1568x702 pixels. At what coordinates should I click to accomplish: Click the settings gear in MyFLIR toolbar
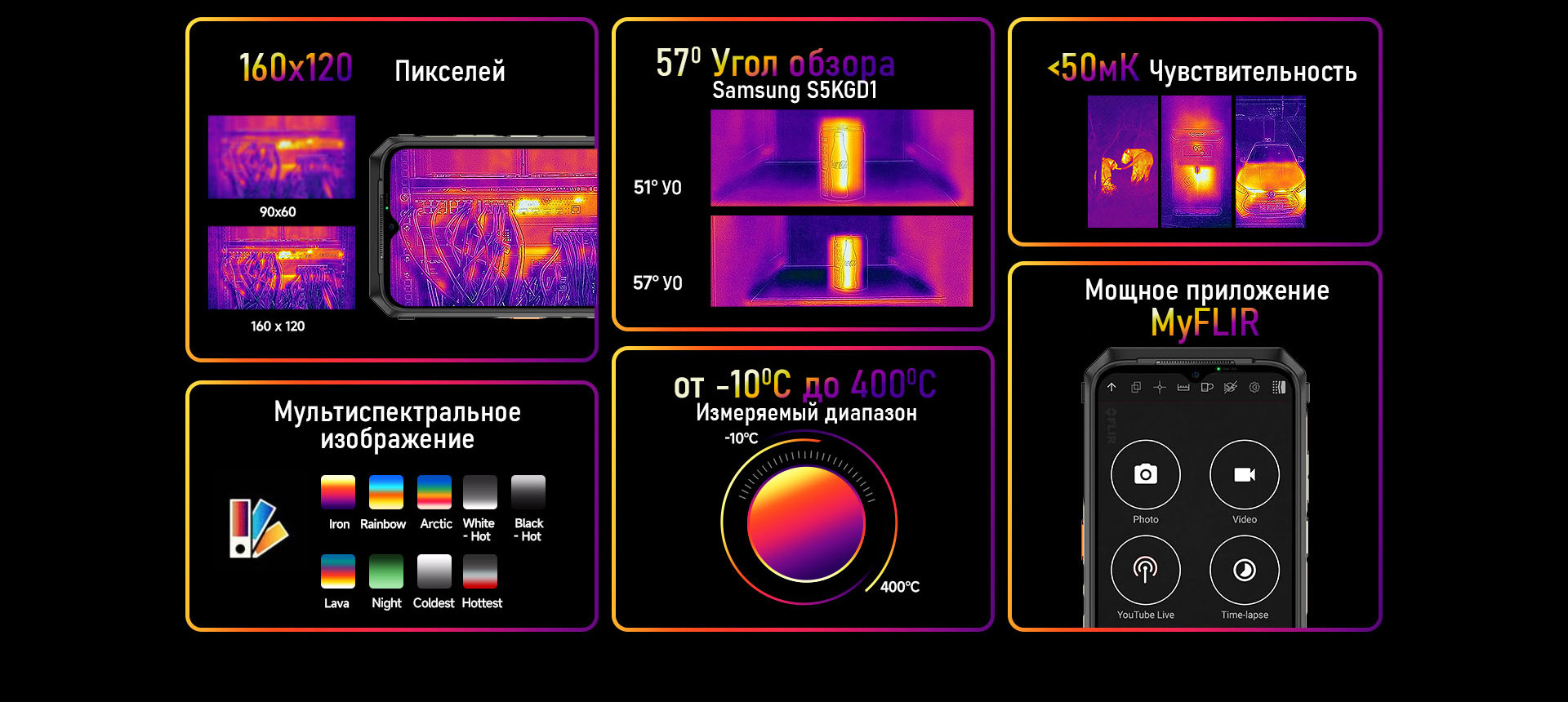(x=1254, y=387)
